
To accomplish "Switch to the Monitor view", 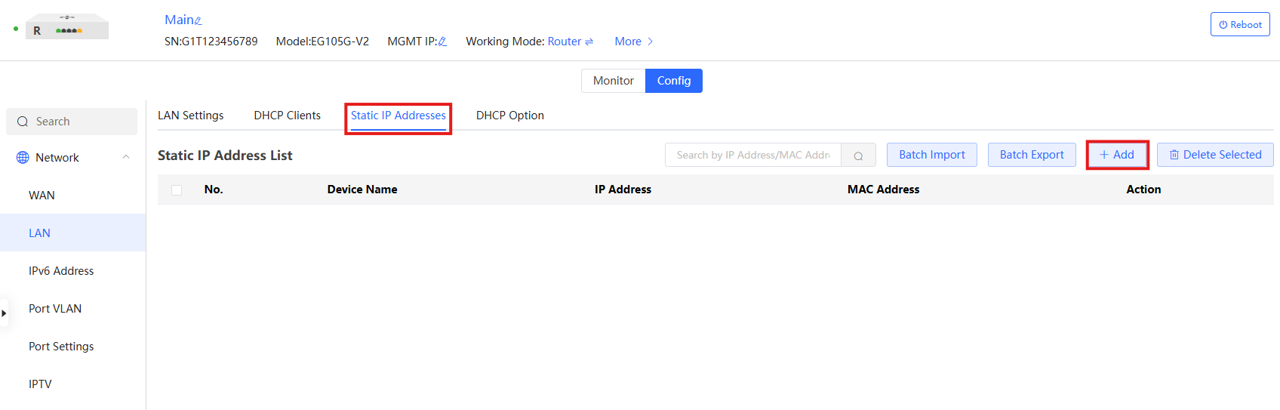I will click(x=613, y=81).
